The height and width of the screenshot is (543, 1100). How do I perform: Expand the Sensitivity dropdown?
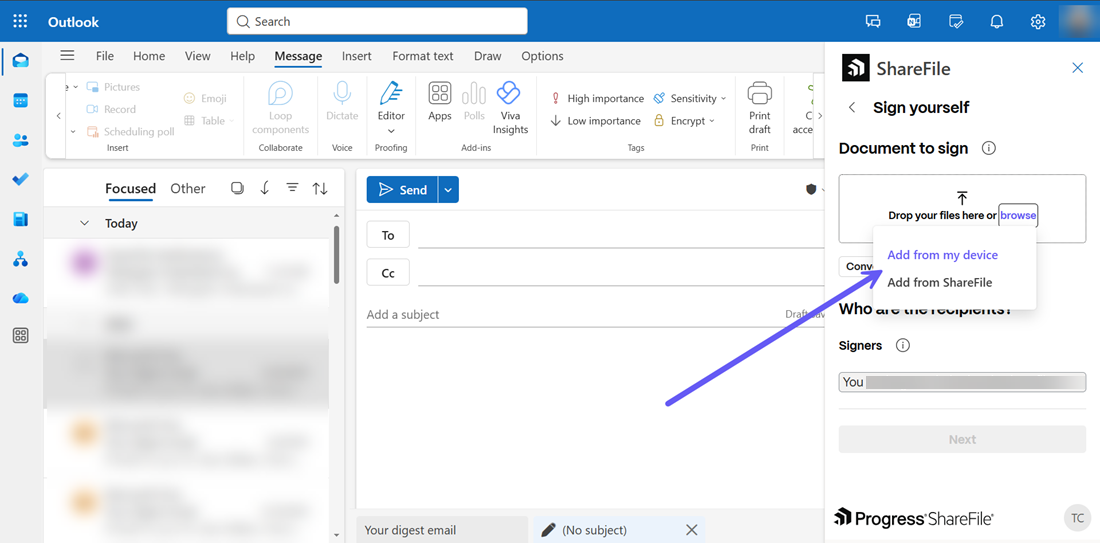click(x=723, y=99)
